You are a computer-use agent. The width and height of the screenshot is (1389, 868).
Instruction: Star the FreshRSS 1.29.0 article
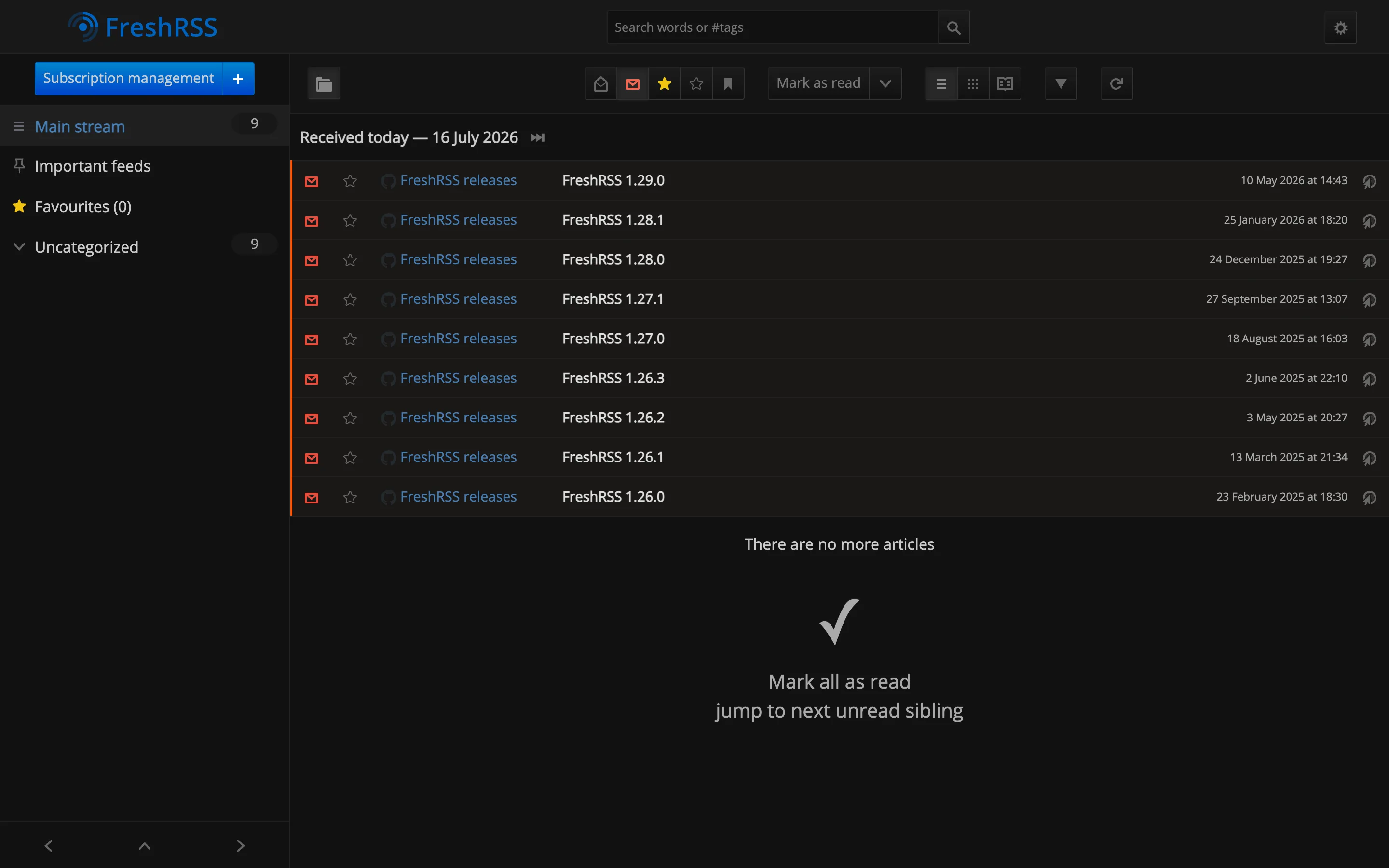(x=350, y=181)
